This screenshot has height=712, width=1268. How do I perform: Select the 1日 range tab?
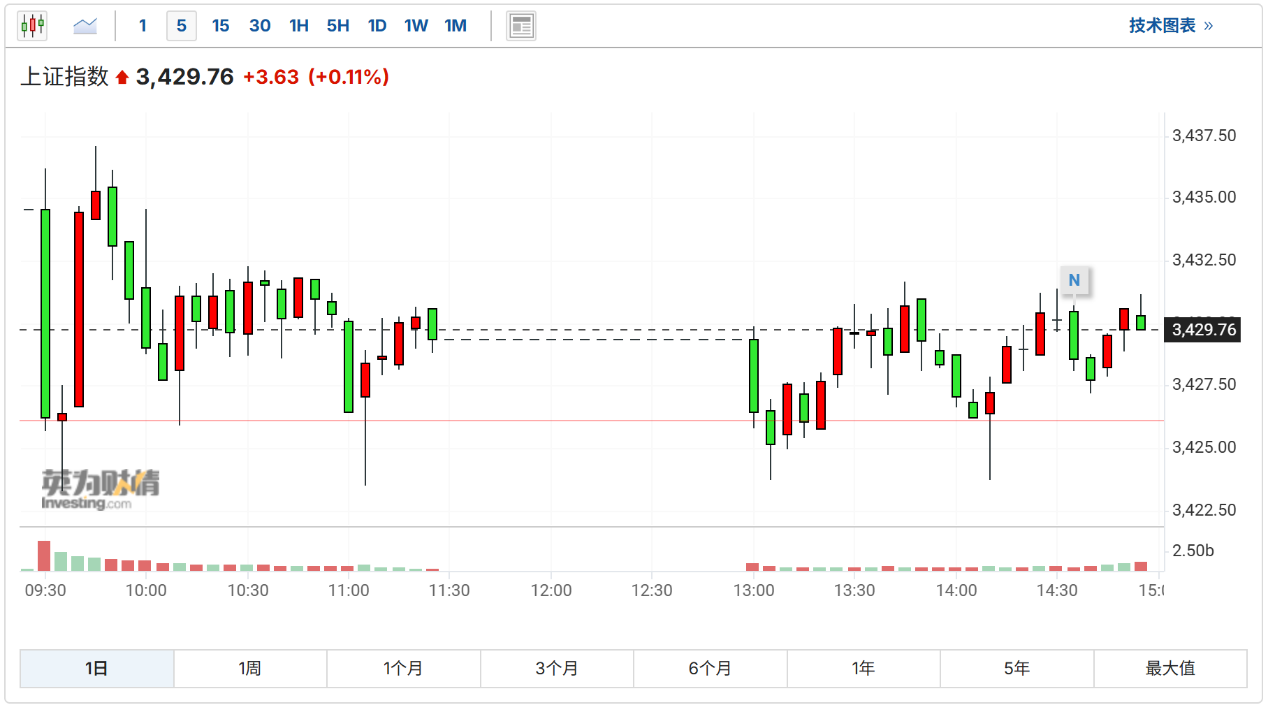[97, 668]
